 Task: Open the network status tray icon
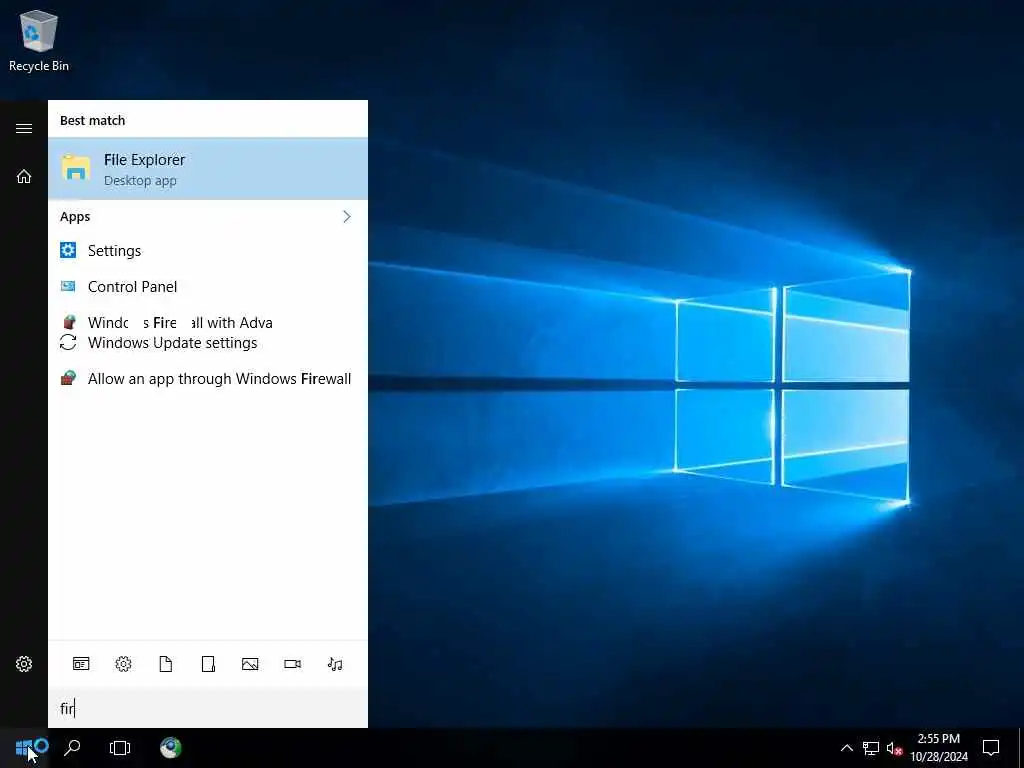(871, 748)
